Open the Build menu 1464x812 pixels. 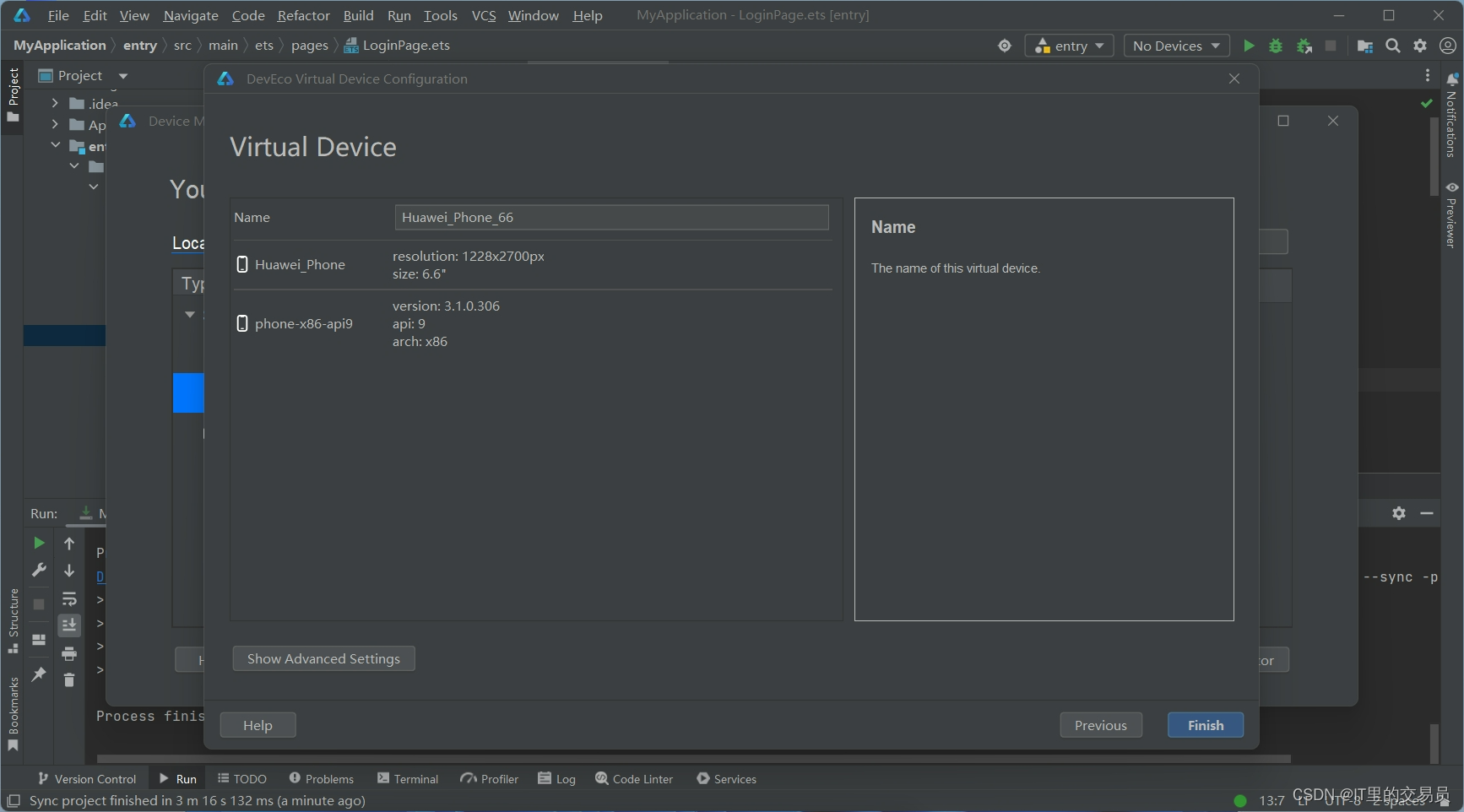[358, 15]
